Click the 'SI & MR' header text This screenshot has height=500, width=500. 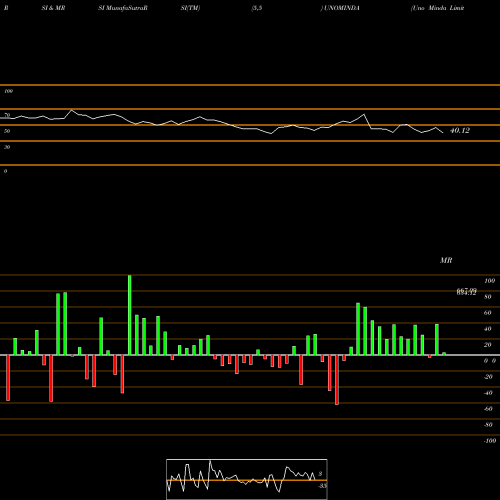click(53, 8)
